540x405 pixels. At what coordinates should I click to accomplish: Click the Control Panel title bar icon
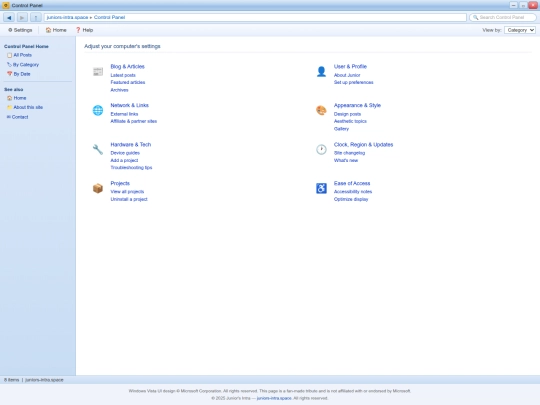click(6, 5)
